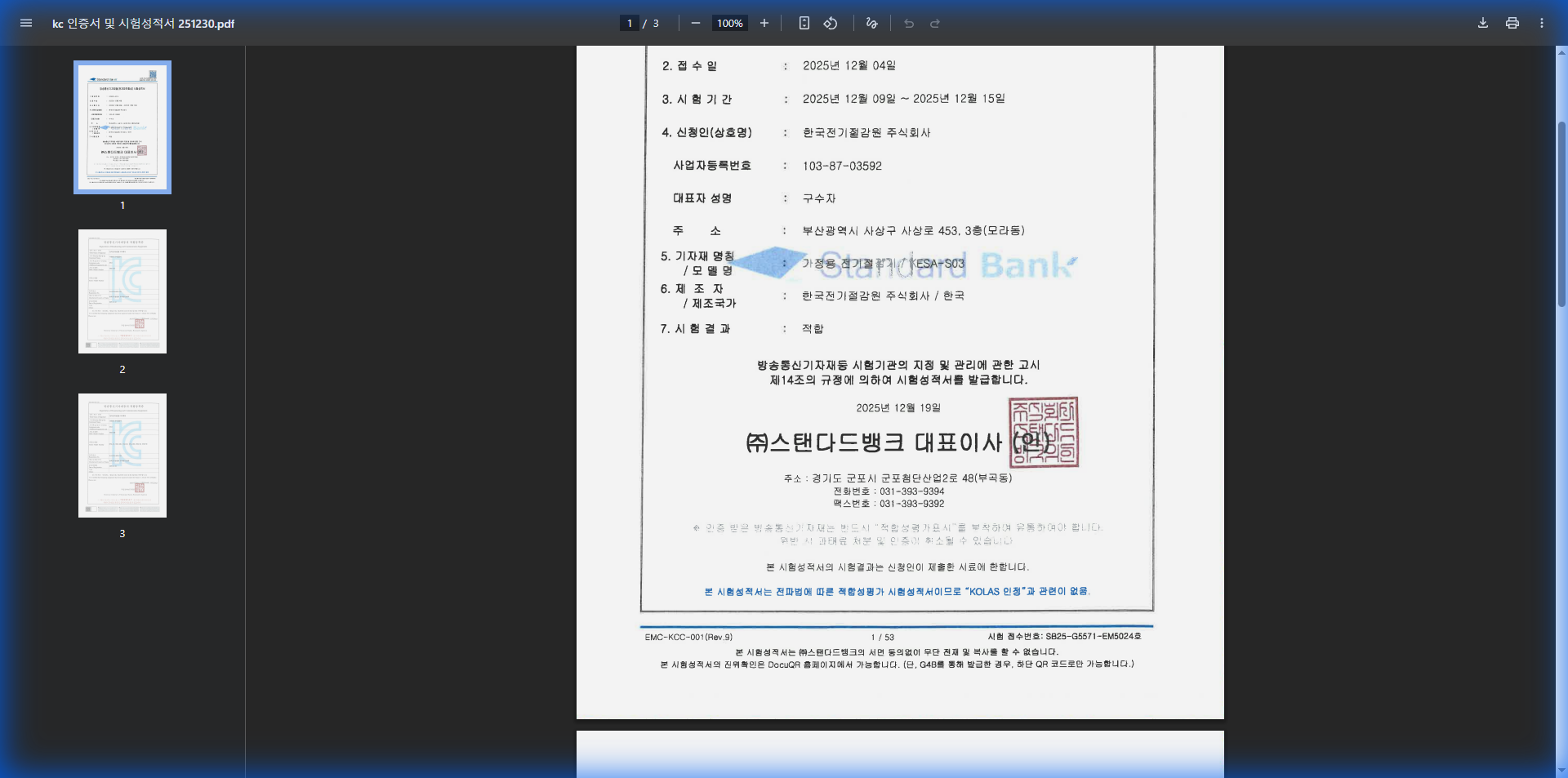Click the red company seal stamp

tap(1044, 432)
